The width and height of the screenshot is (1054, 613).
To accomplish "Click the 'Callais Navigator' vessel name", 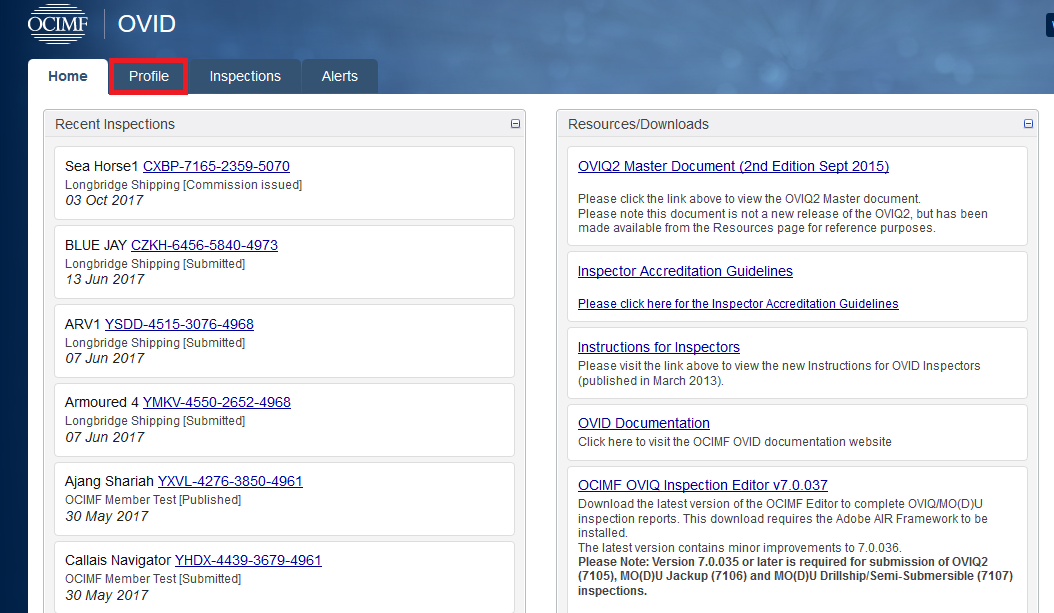I will pos(118,560).
